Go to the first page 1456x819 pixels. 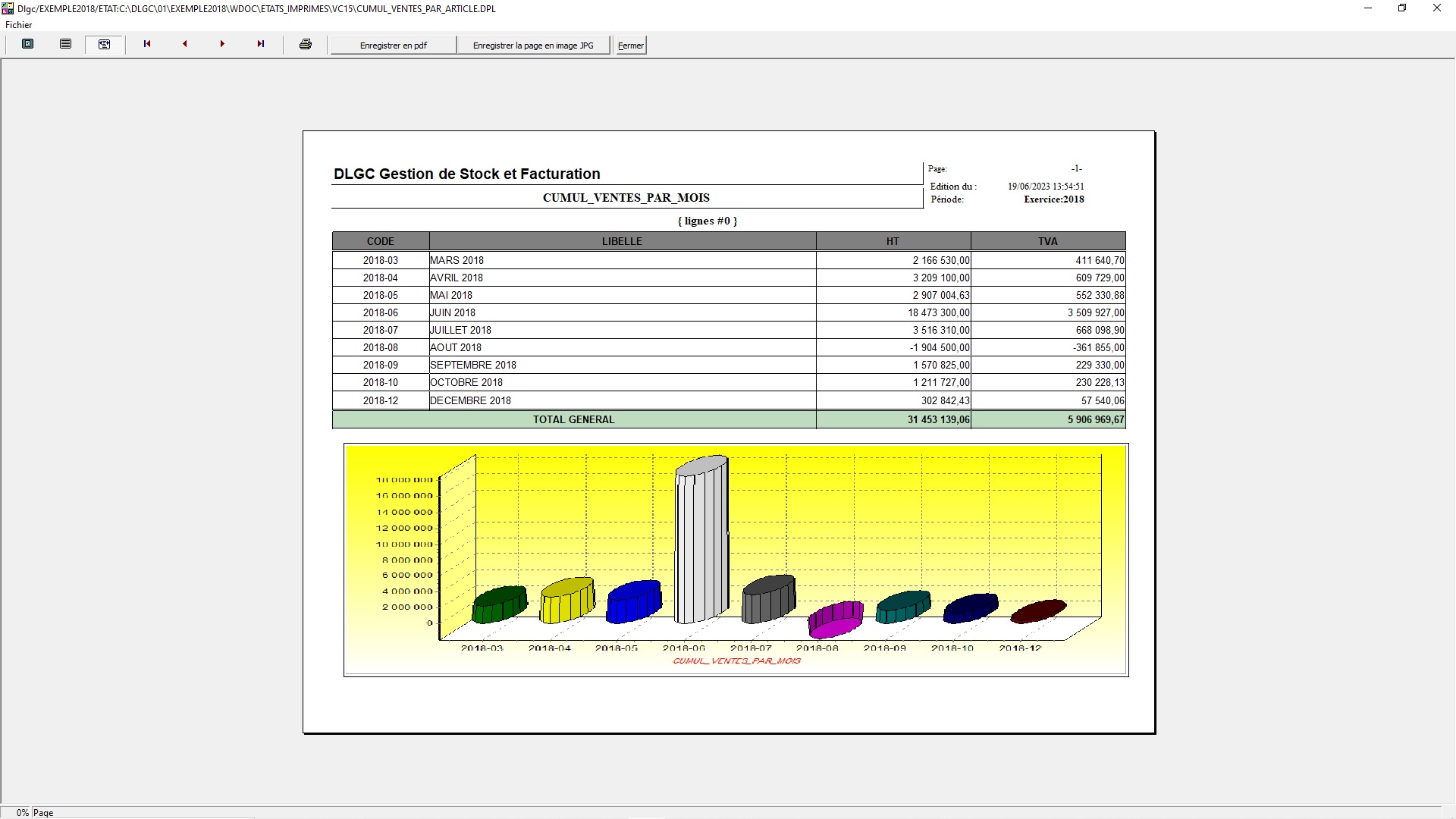[147, 44]
